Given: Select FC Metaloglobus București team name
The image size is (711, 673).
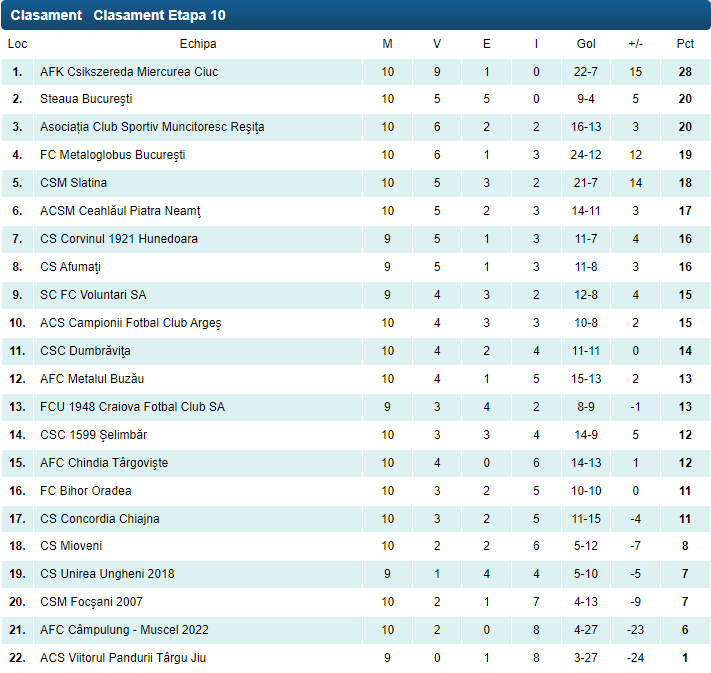Looking at the screenshot, I should tap(112, 155).
